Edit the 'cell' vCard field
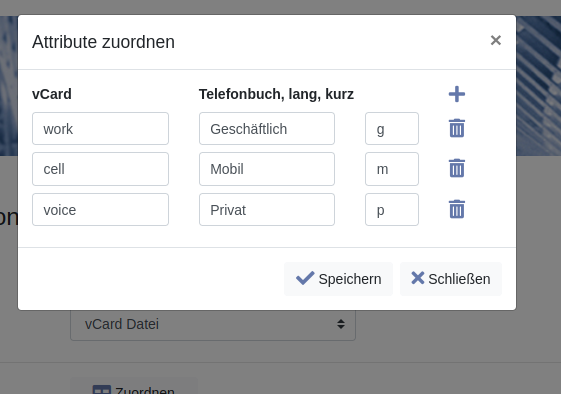Image resolution: width=561 pixels, height=394 pixels. 100,169
